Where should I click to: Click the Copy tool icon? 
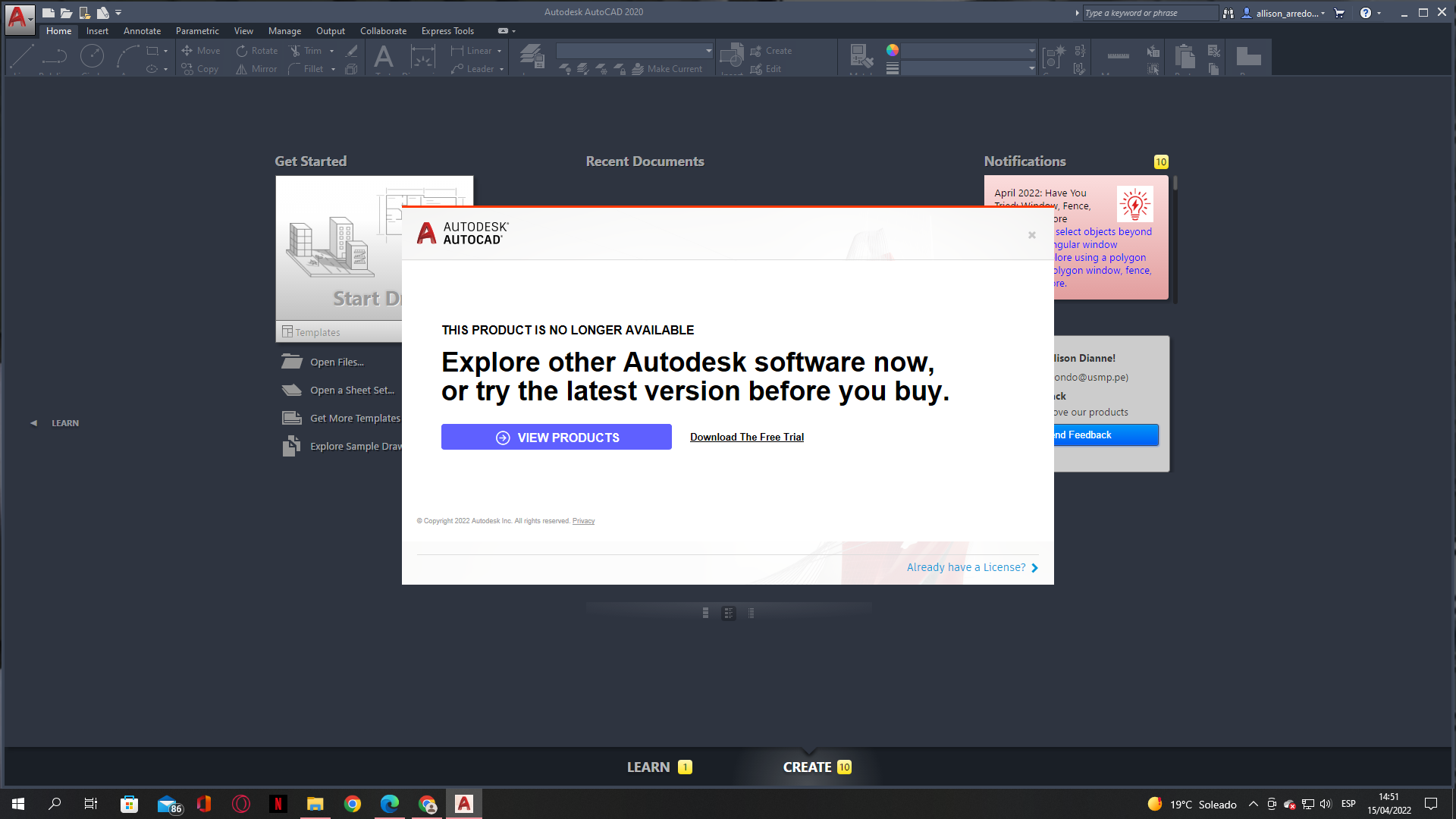[187, 69]
